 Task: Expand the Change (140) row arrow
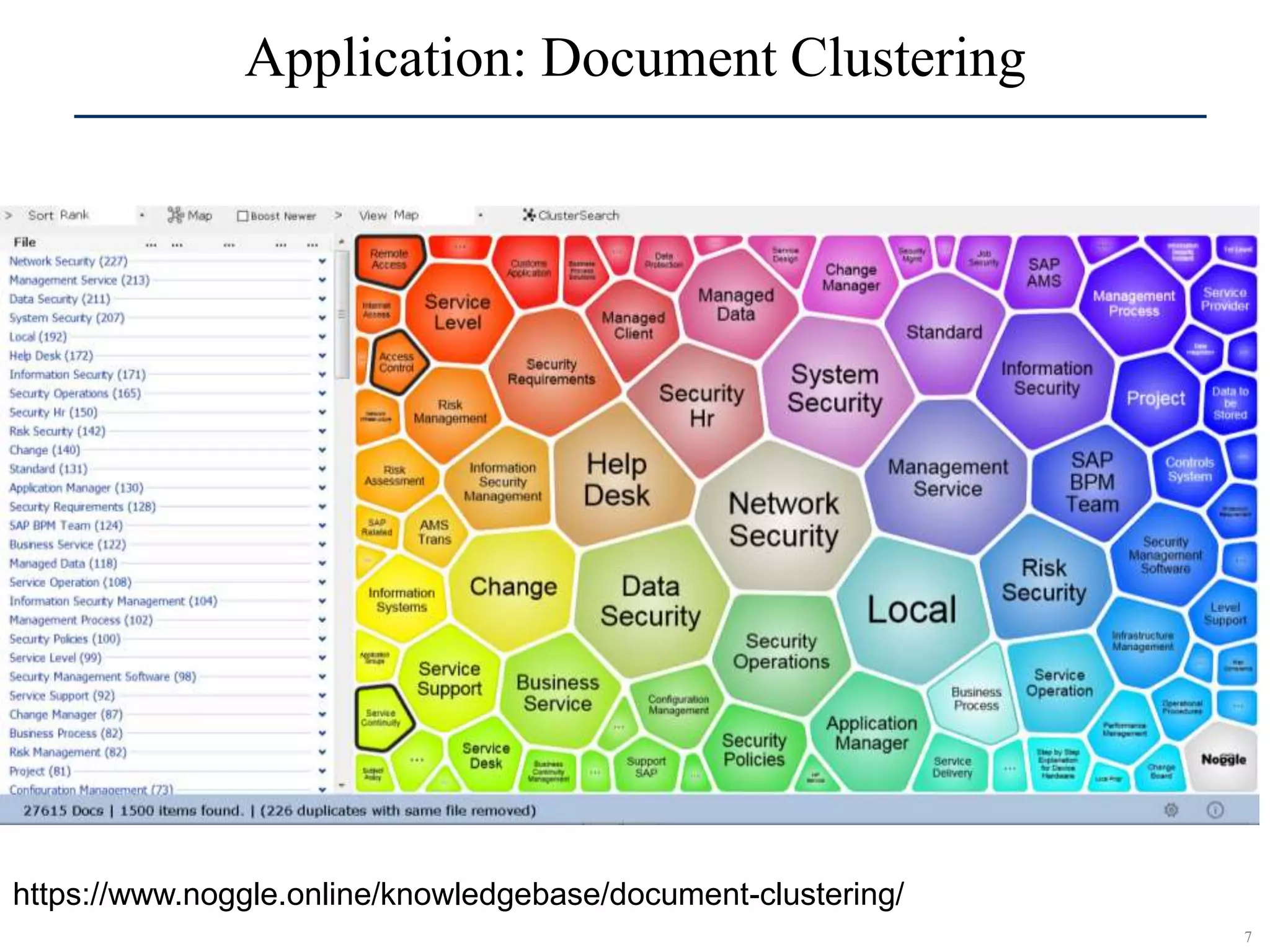tap(322, 450)
